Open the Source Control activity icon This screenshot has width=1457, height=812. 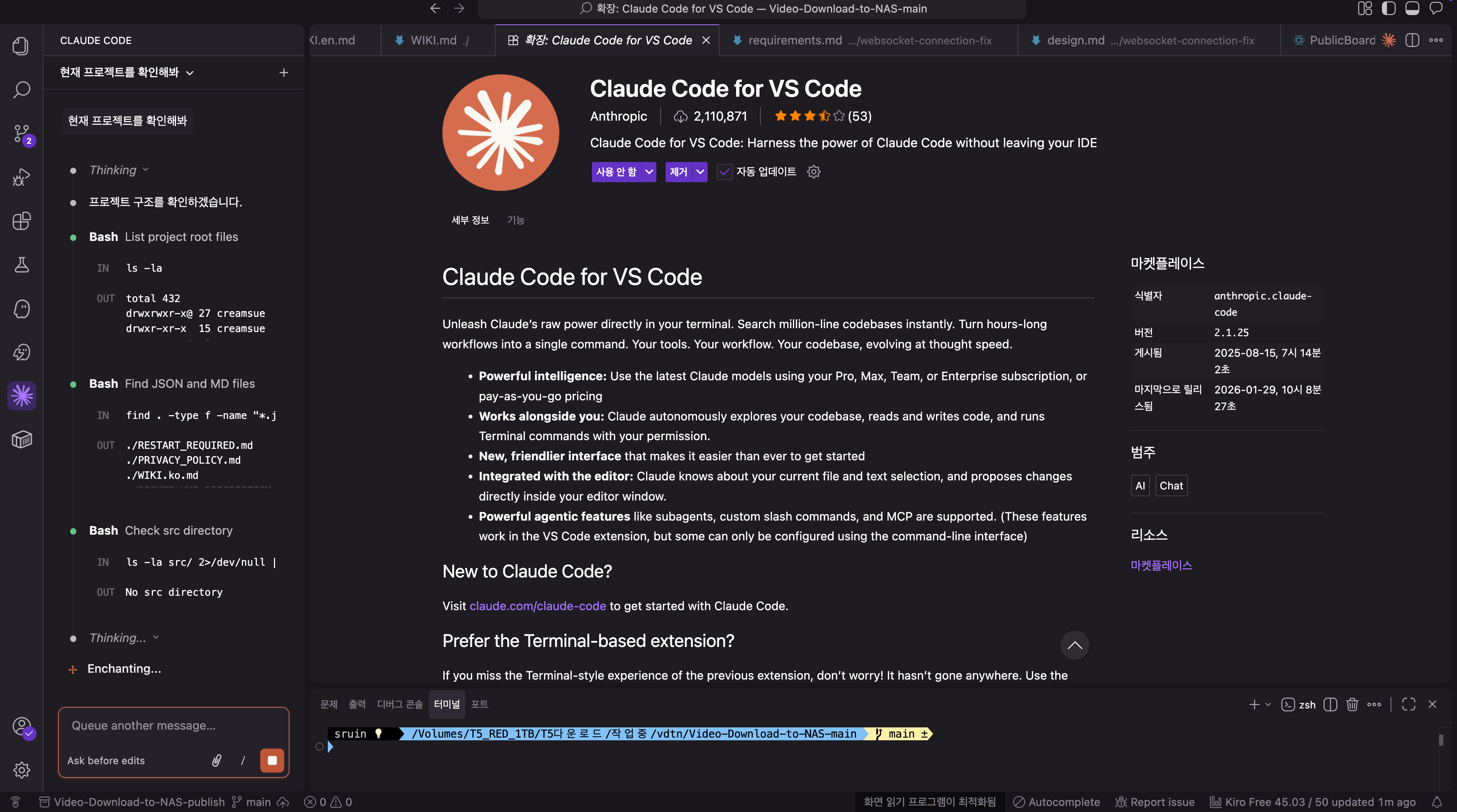click(x=22, y=134)
